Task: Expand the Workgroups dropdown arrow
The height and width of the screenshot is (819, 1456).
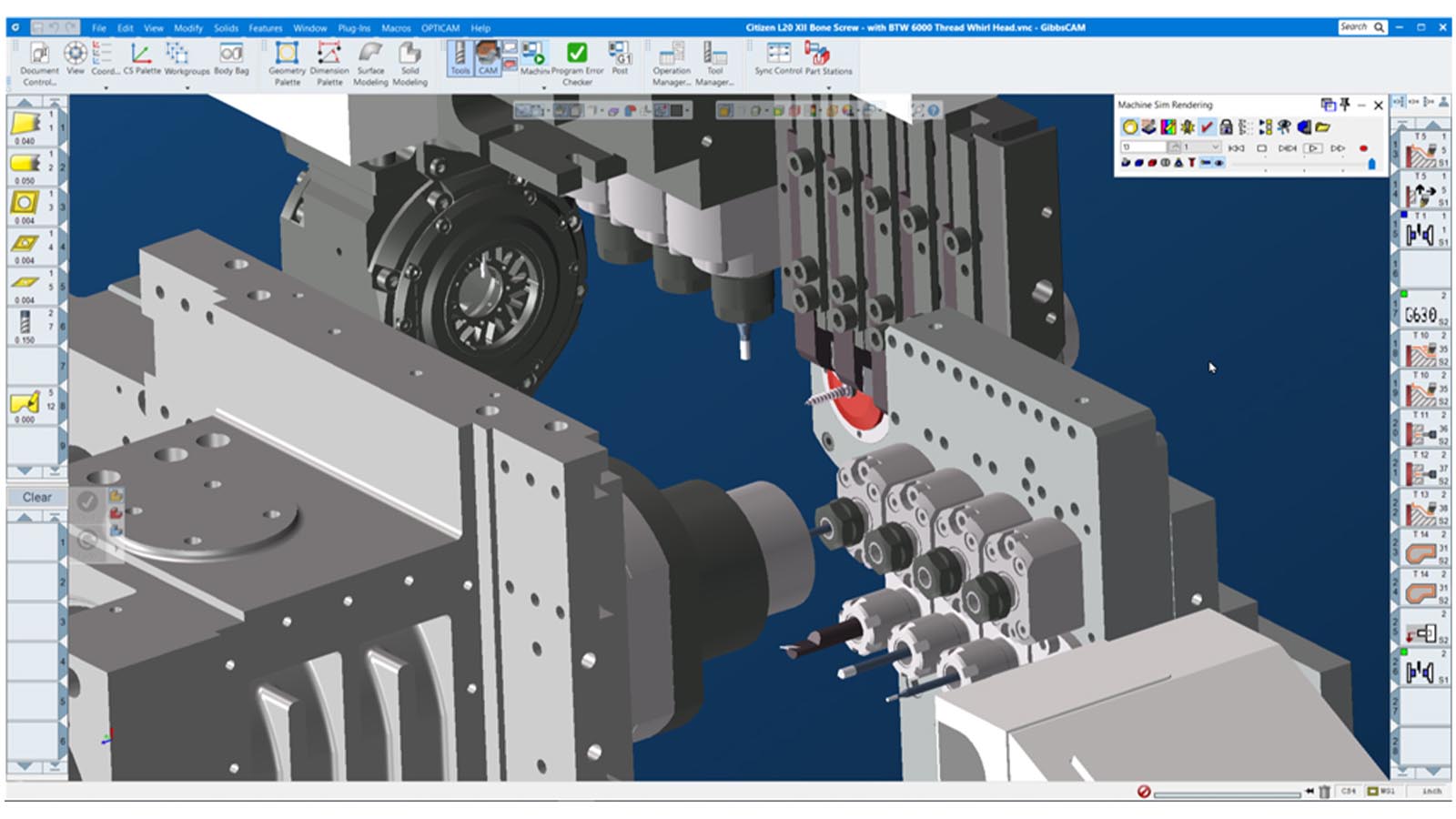Action: click(x=187, y=87)
